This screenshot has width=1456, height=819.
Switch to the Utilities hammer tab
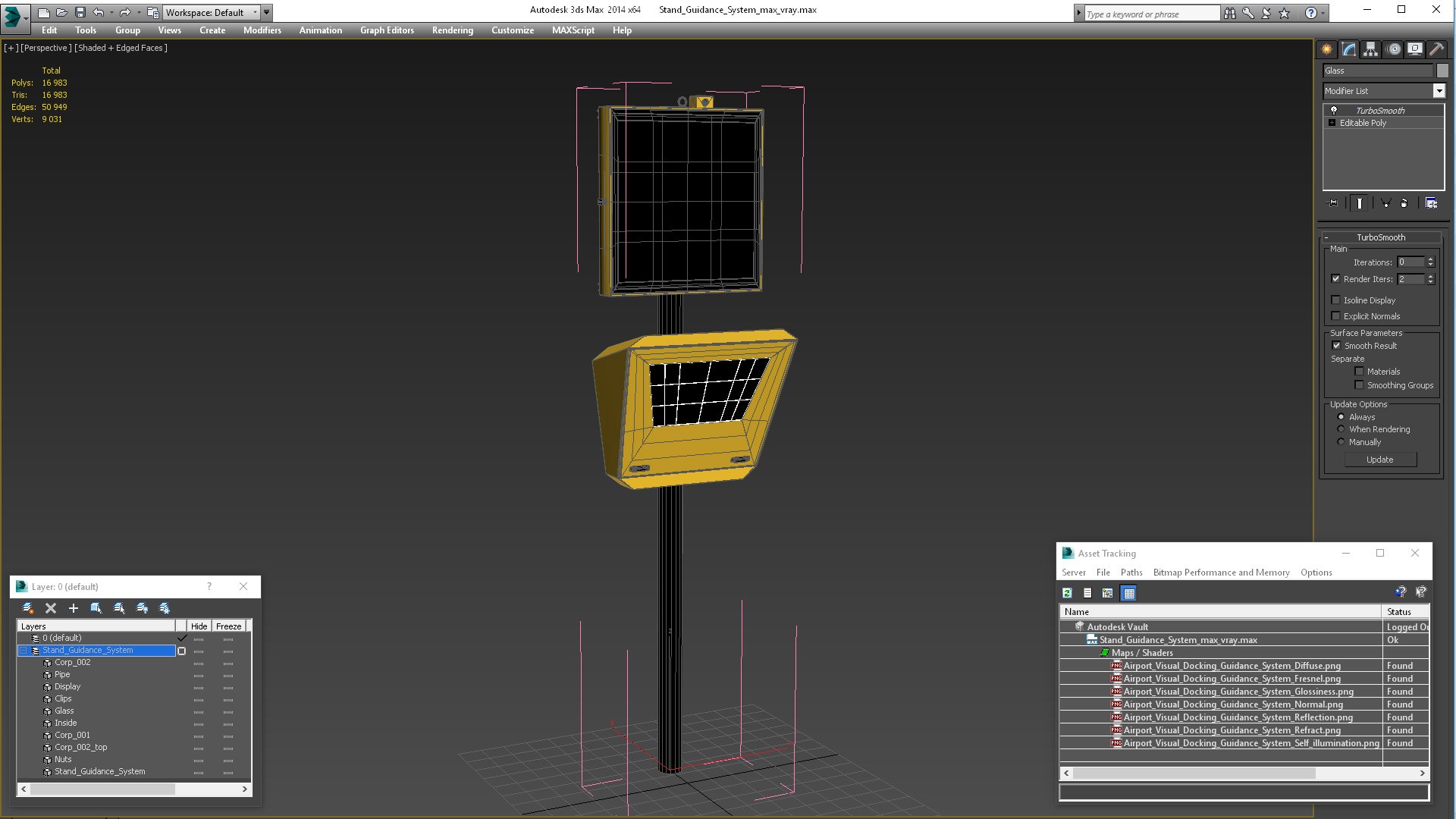[x=1436, y=49]
